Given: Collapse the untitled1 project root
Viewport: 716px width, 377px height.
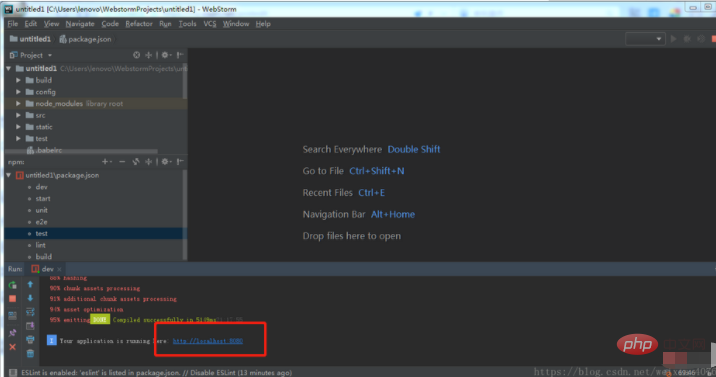Looking at the screenshot, I should click(x=8, y=68).
